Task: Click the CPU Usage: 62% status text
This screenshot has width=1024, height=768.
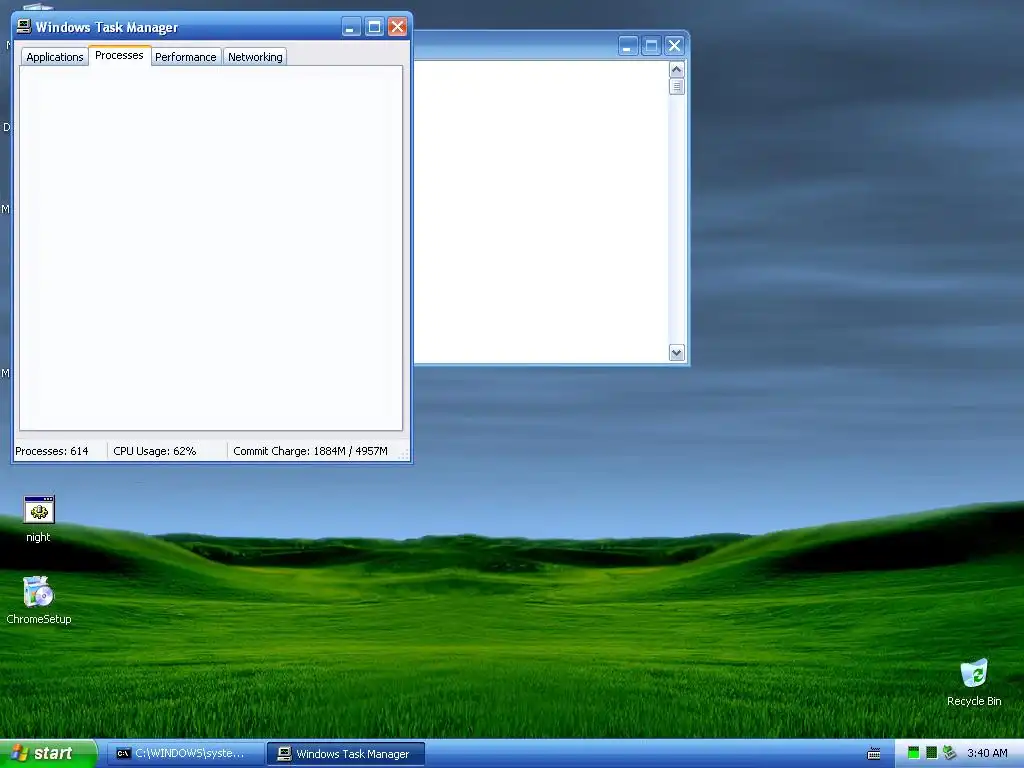Action: tap(155, 451)
